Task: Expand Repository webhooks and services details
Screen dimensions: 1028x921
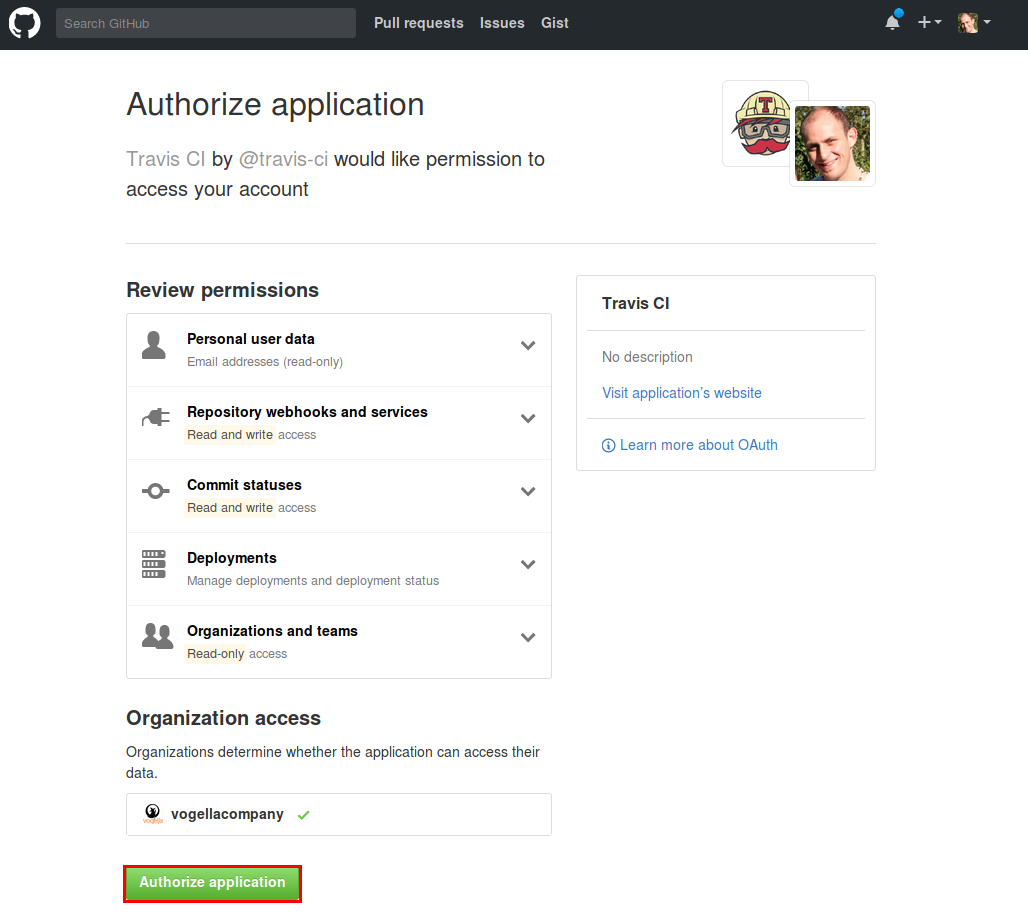Action: click(x=528, y=419)
